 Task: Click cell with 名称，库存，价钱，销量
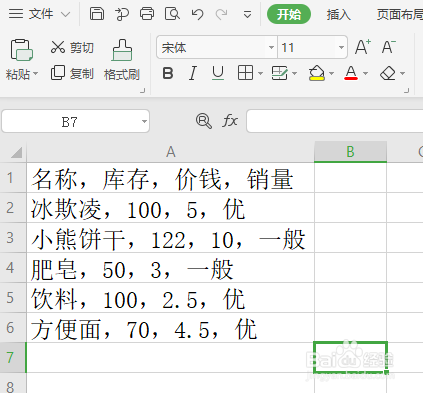[x=170, y=178]
